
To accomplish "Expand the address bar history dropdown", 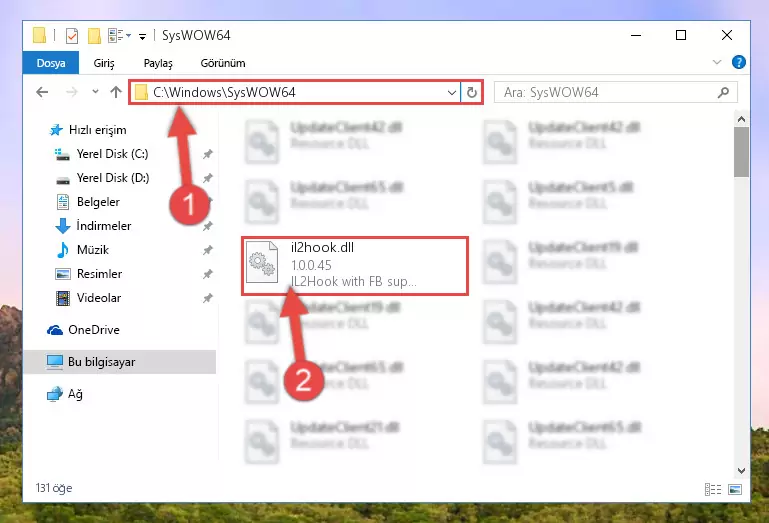I will (x=452, y=92).
